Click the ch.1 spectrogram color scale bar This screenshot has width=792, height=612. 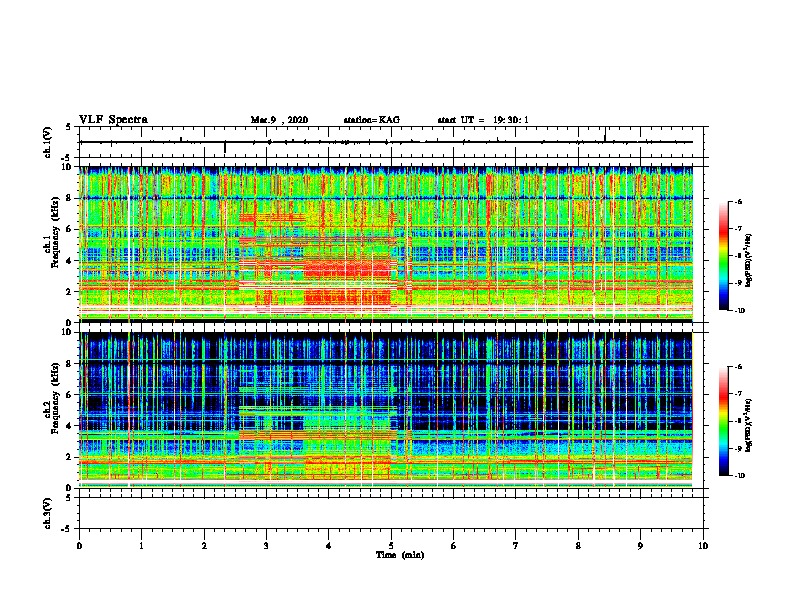pyautogui.click(x=724, y=256)
